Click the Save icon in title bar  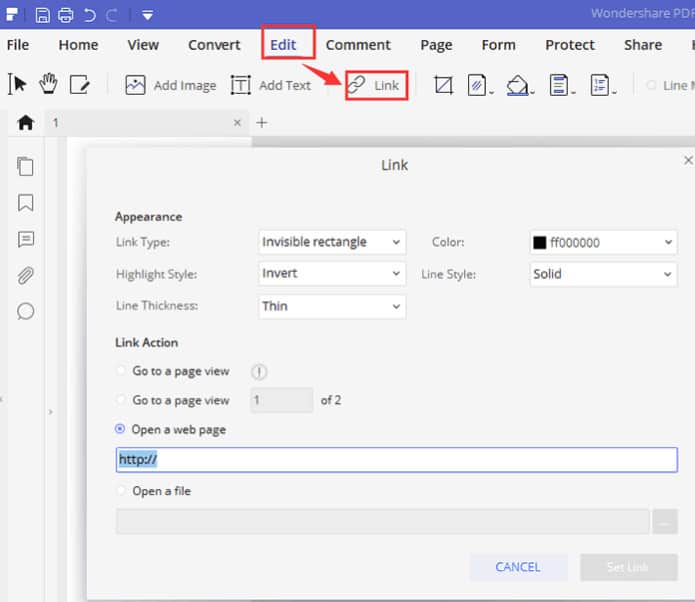tap(43, 15)
